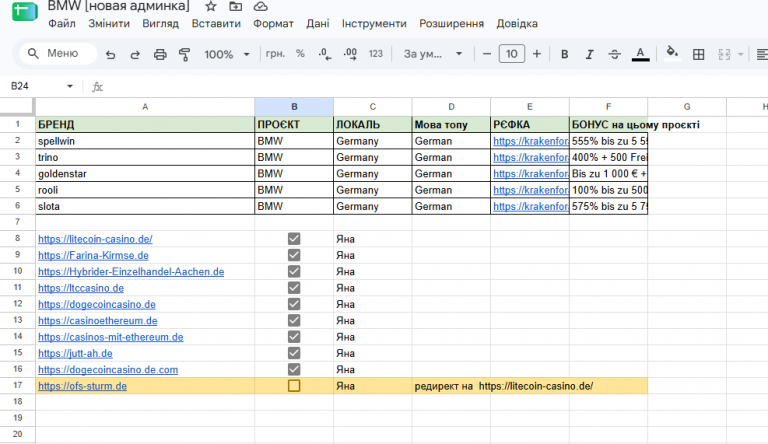The height and width of the screenshot is (444, 768).
Task: Format as percent
Action: pyautogui.click(x=300, y=53)
